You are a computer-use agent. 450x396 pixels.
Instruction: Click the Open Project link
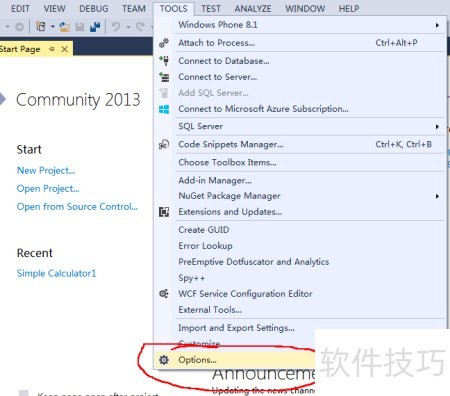(x=48, y=189)
